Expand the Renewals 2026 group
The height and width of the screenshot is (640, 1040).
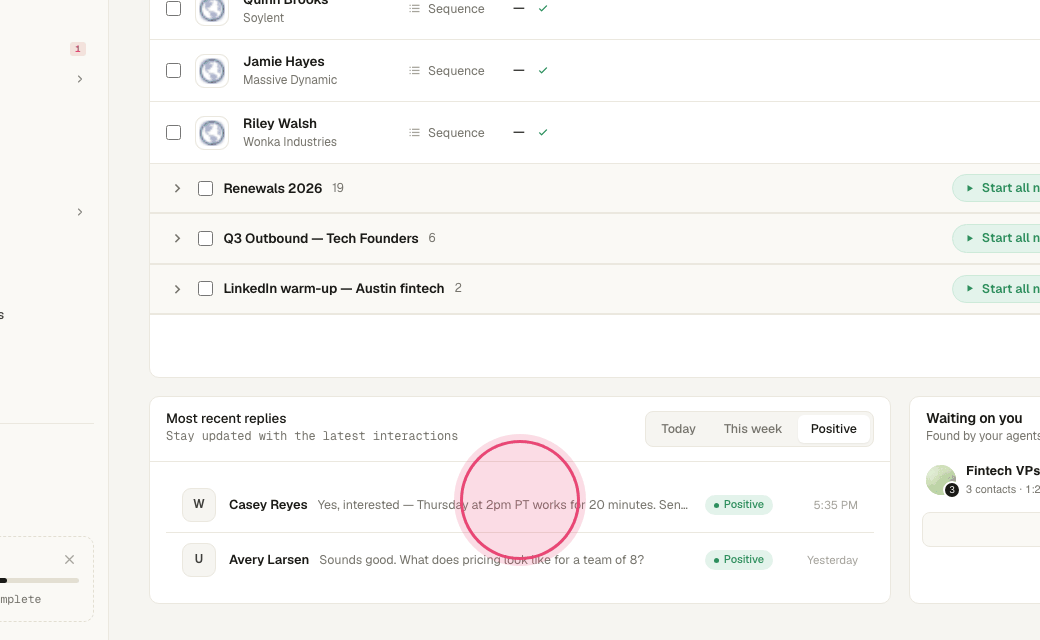[x=177, y=188]
